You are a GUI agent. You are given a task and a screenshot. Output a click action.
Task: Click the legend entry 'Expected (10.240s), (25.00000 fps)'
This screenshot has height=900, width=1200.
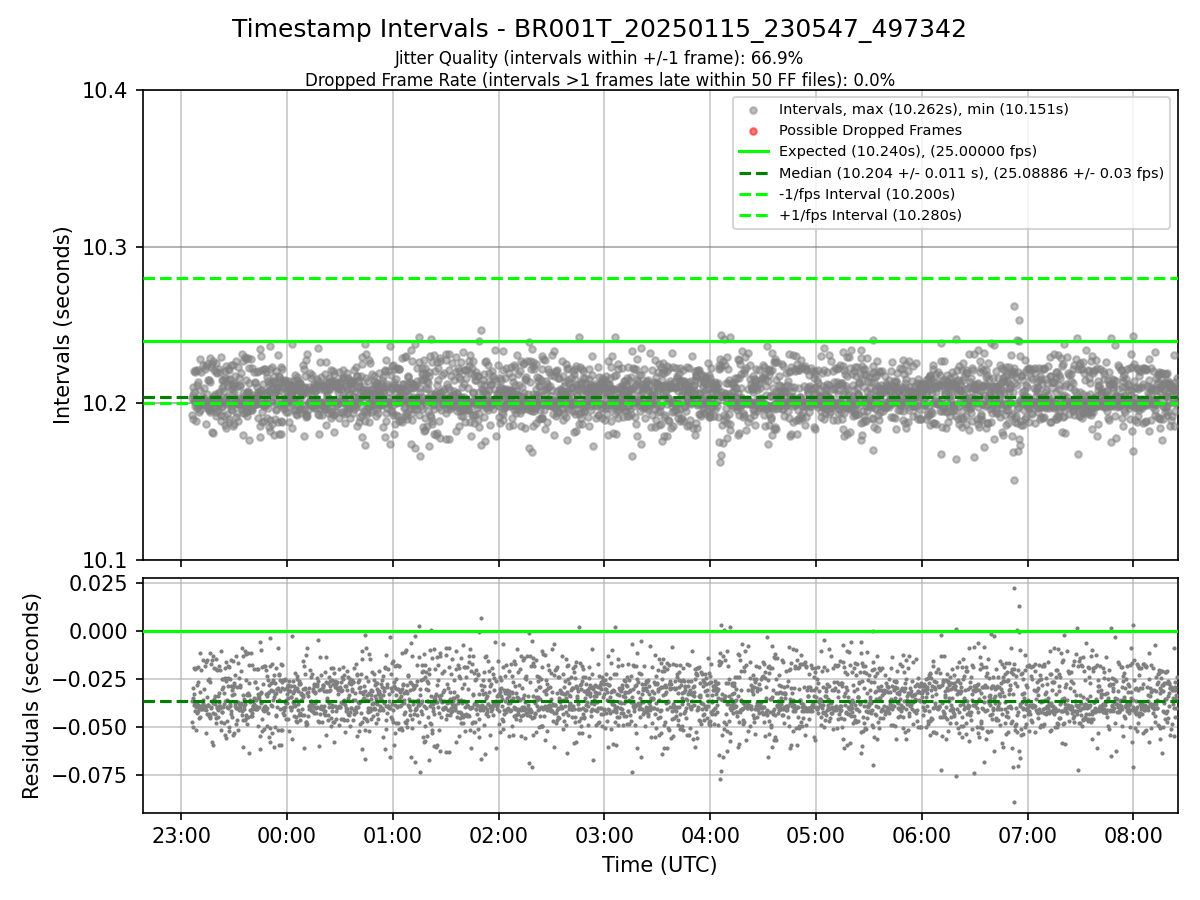[x=907, y=151]
